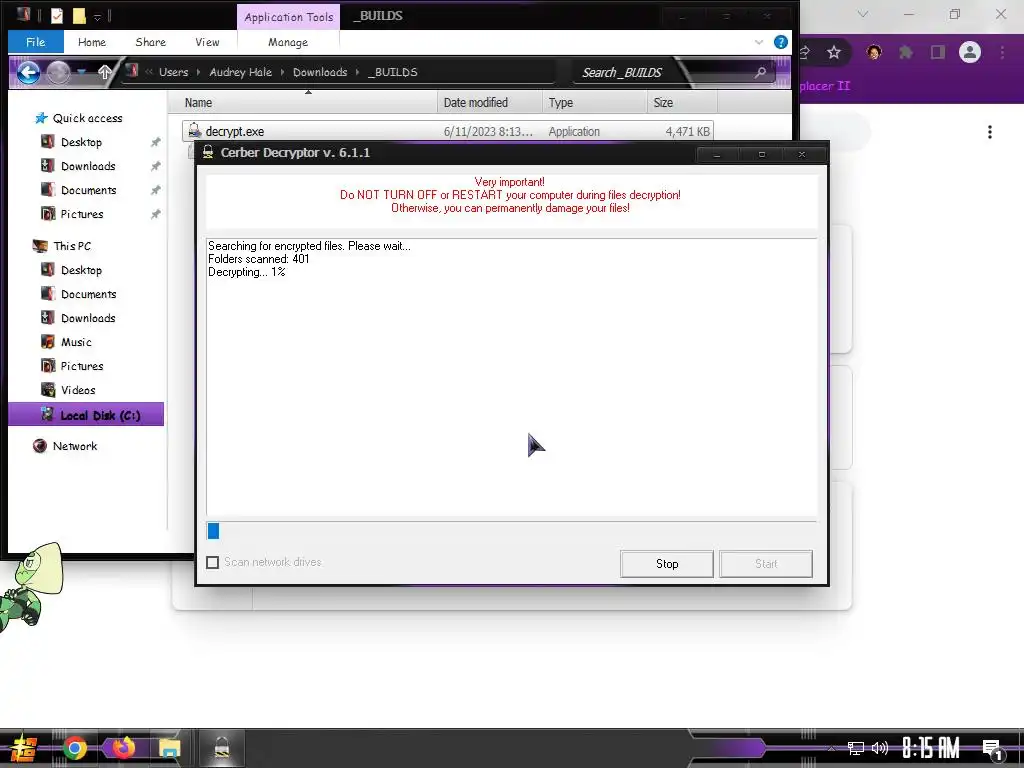Viewport: 1024px width, 768px height.
Task: Go up one folder level in Explorer
Action: (x=104, y=72)
